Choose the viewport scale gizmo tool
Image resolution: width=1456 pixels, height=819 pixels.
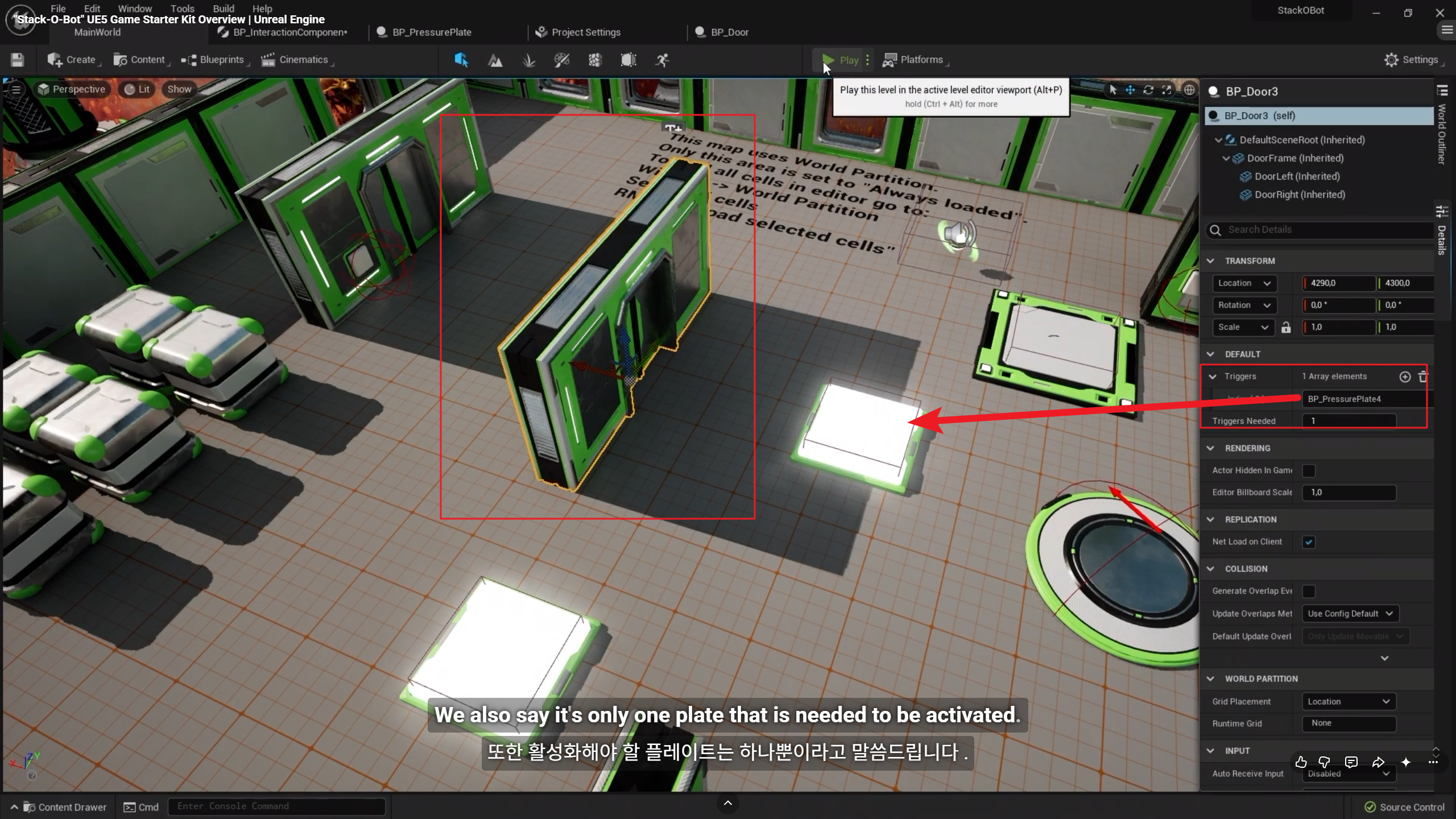pos(1167,90)
